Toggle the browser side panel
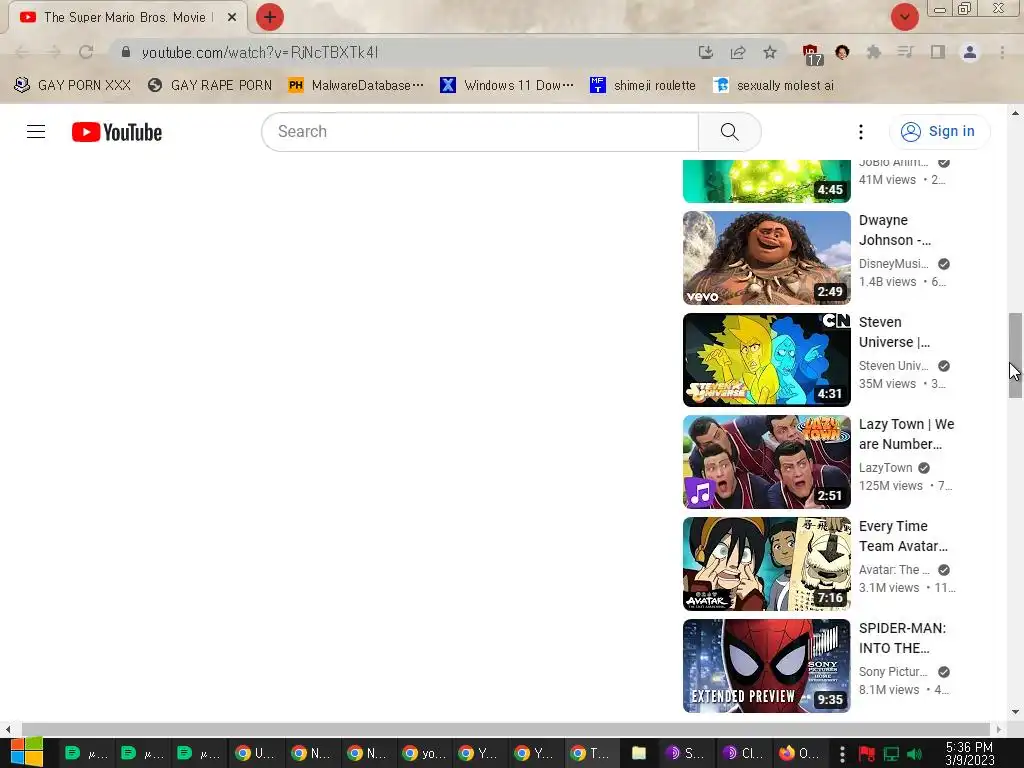Image resolution: width=1024 pixels, height=768 pixels. 938,52
